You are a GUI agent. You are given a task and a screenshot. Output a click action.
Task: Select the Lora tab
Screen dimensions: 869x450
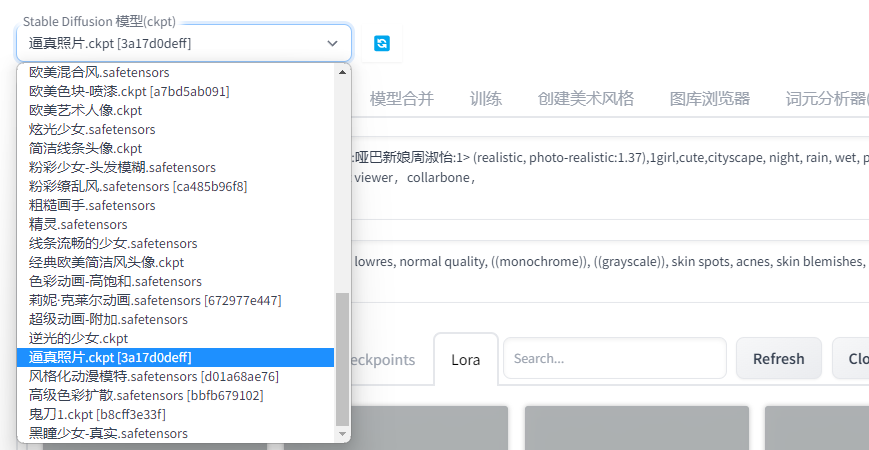(466, 360)
